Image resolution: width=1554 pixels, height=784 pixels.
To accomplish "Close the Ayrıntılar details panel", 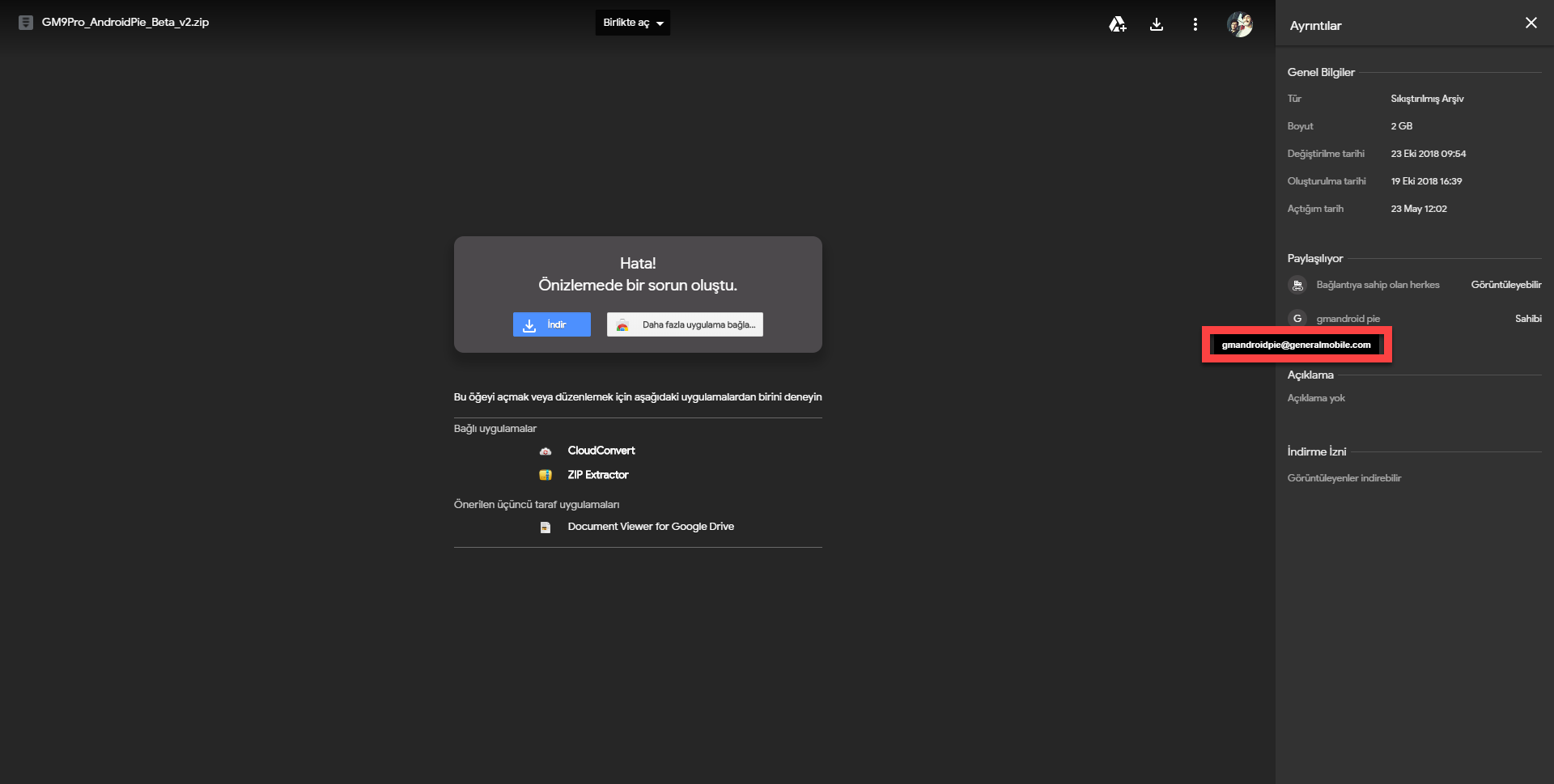I will tap(1531, 23).
